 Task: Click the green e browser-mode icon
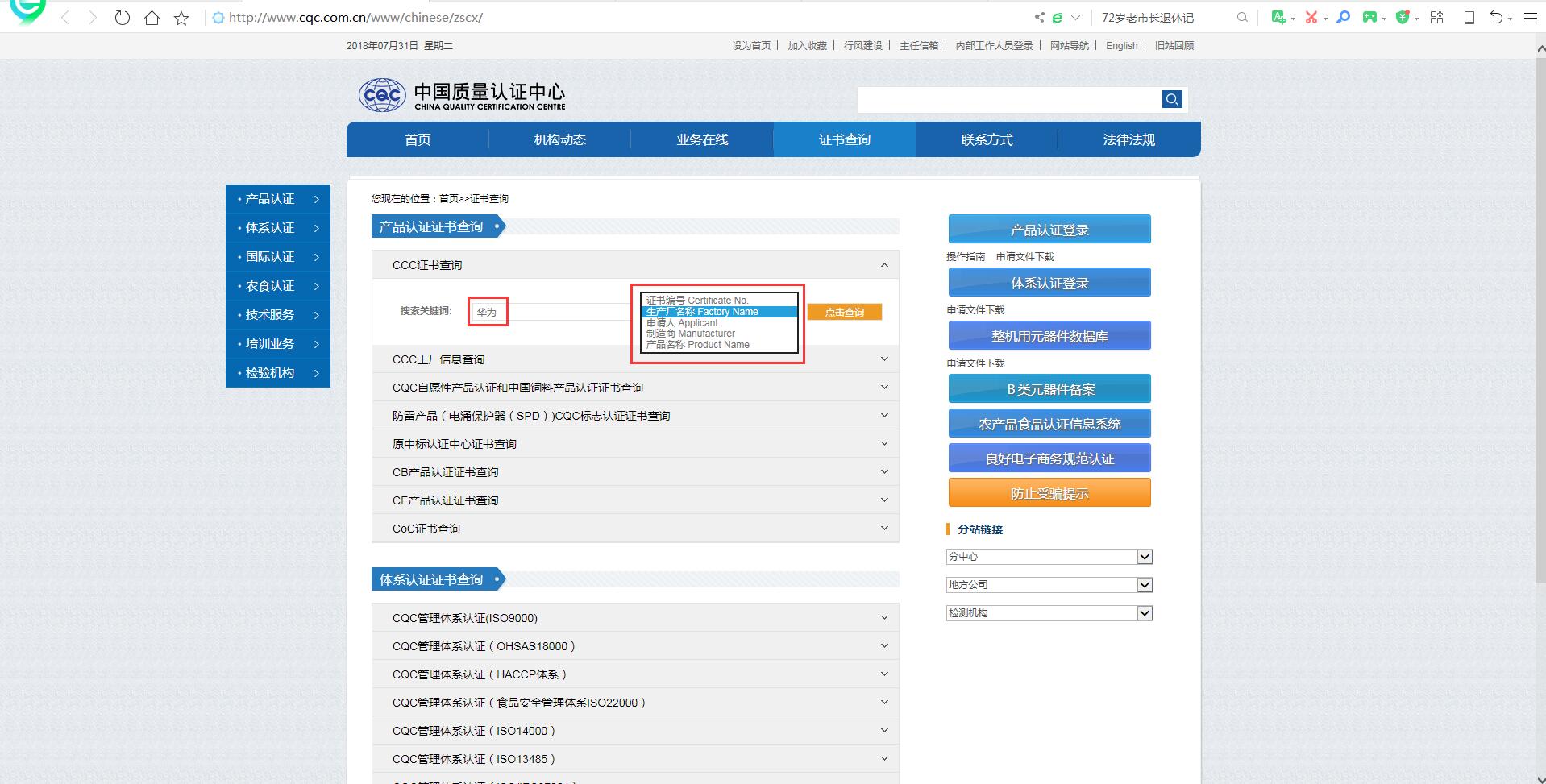pos(1057,17)
